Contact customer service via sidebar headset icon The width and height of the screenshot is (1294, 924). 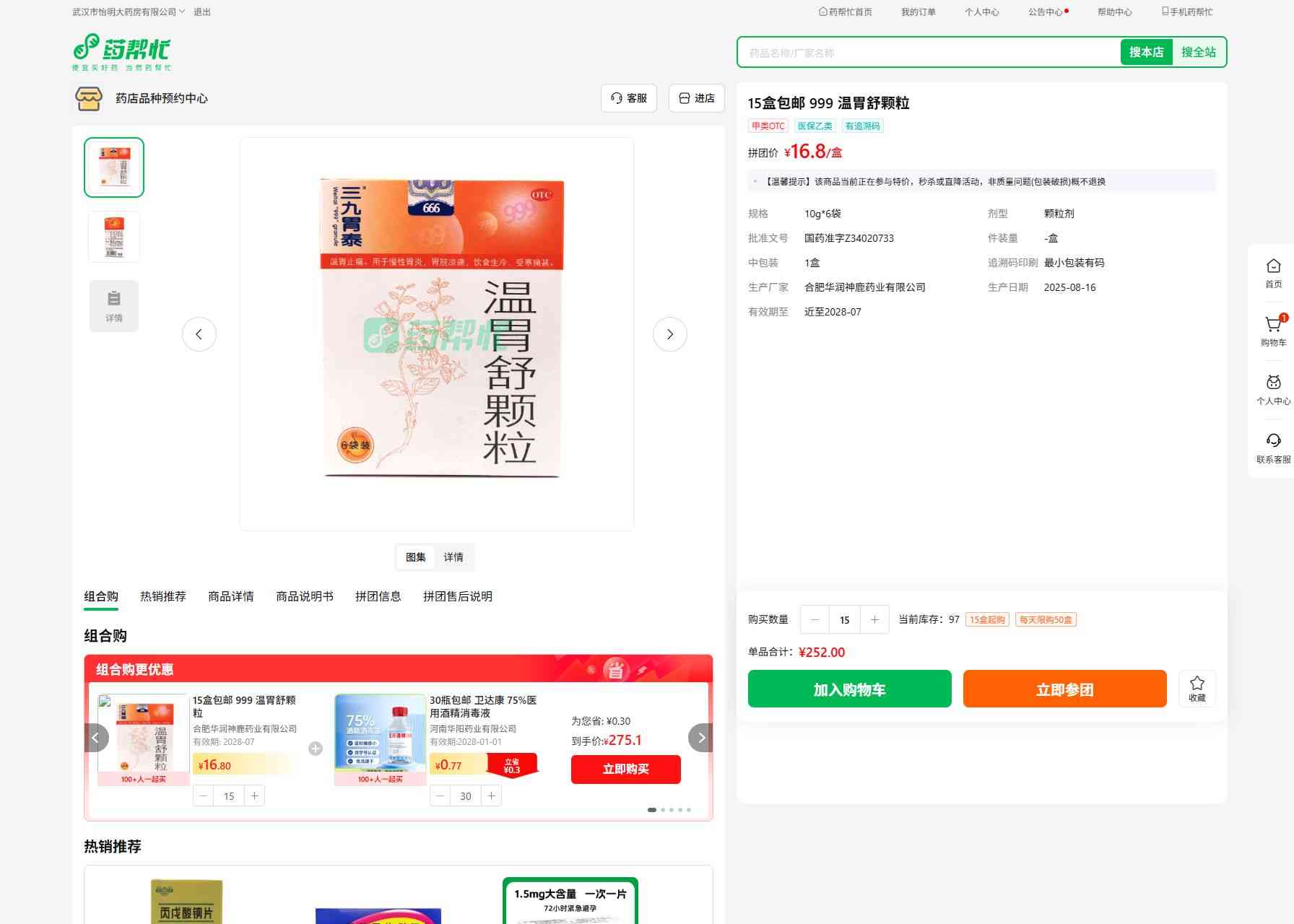(1273, 448)
